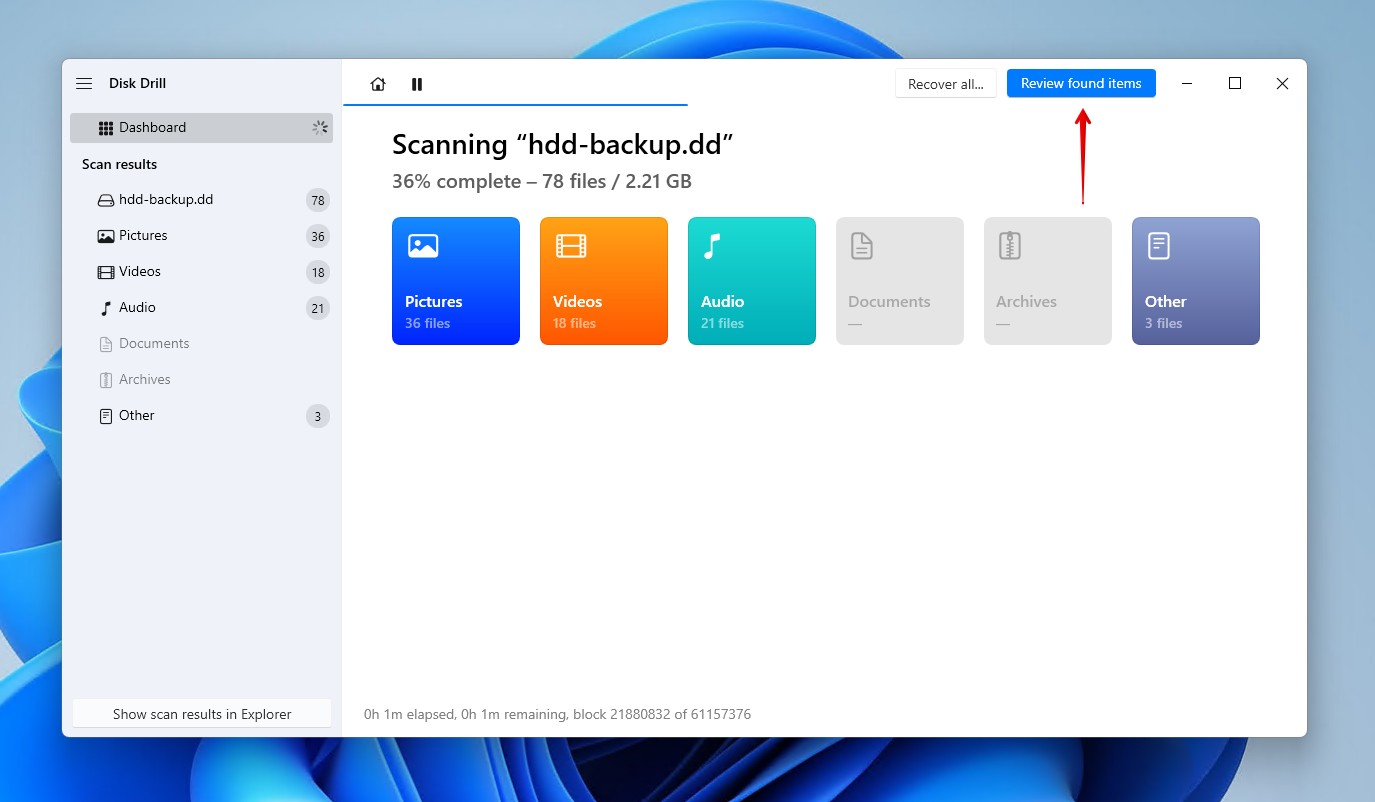
Task: Select Pictures in the sidebar
Action: tap(143, 236)
